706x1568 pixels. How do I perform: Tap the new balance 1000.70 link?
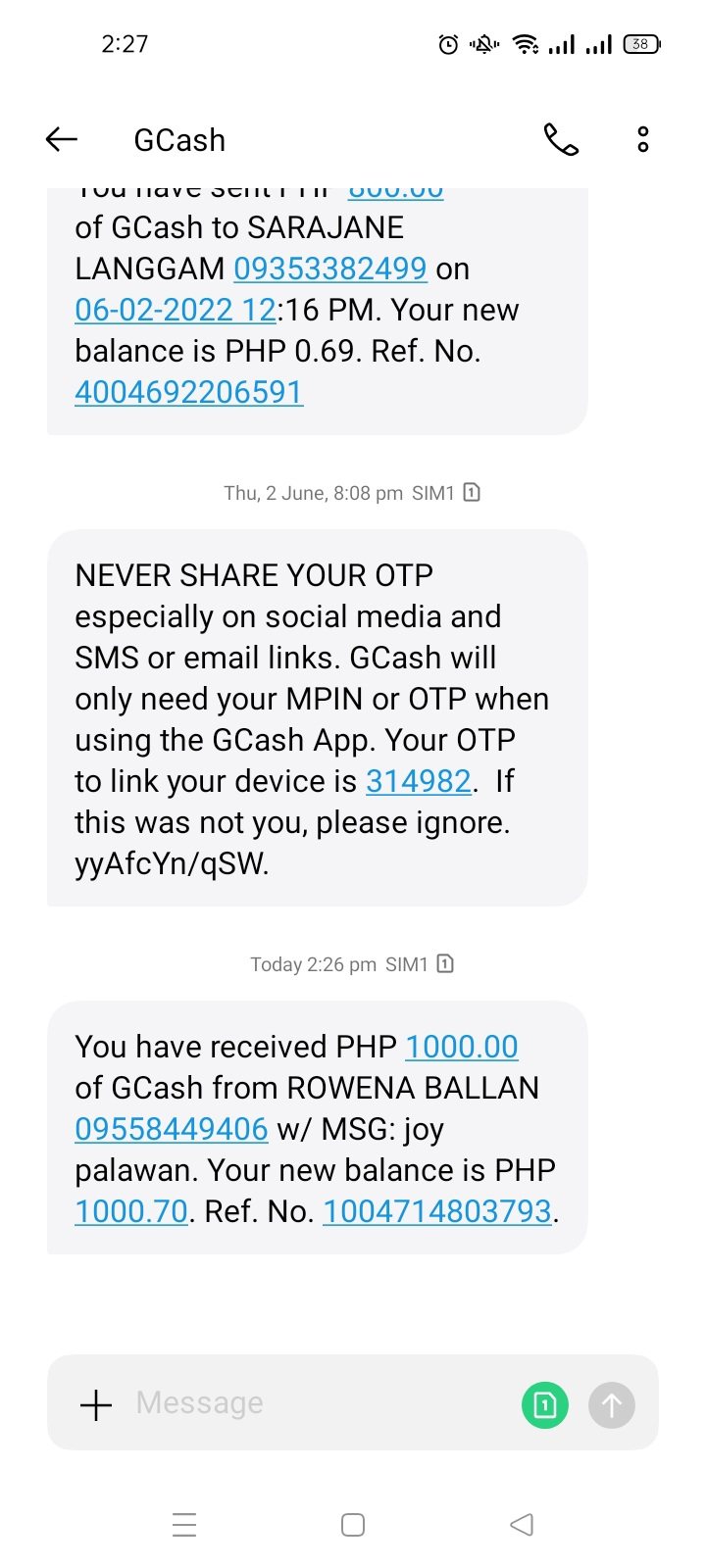pos(131,1211)
